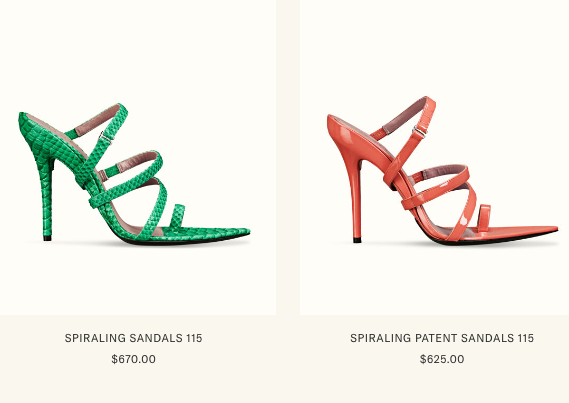569x403 pixels.
Task: Click the silver buckle on the green sandal
Action: 106,137
